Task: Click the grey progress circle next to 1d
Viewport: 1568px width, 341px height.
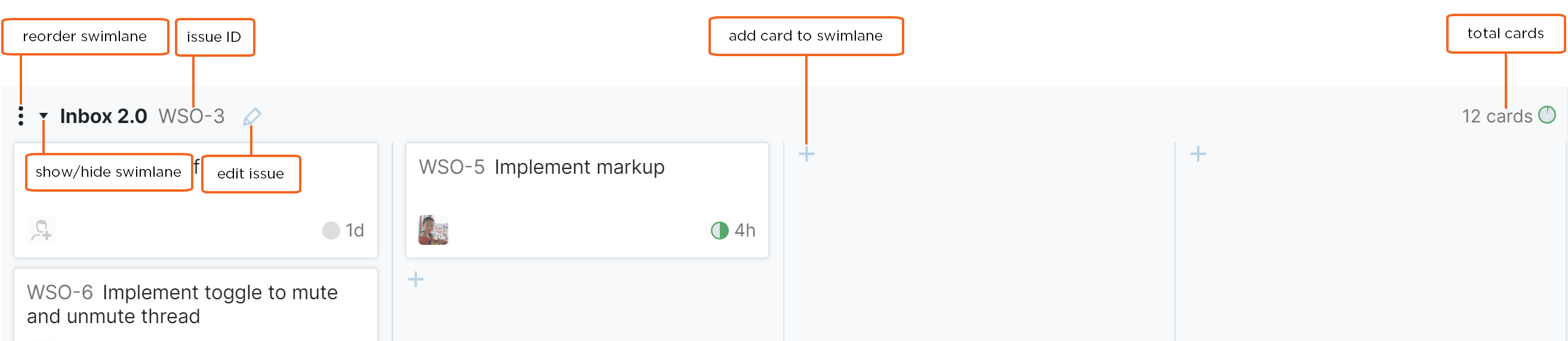Action: 331,230
